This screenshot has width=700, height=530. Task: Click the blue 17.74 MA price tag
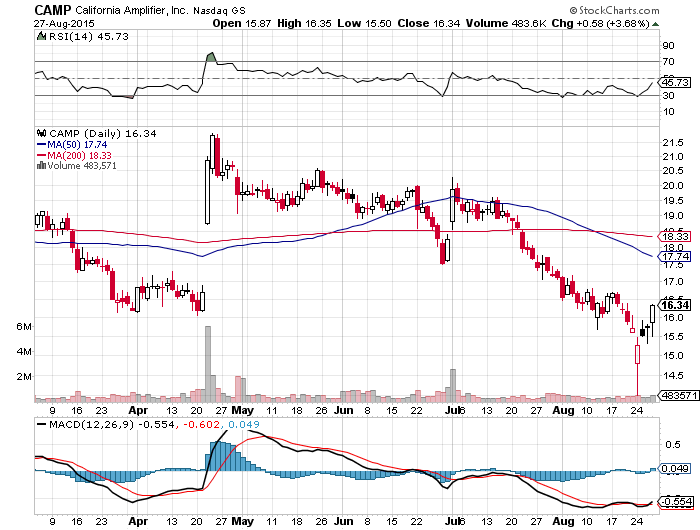coord(675,256)
